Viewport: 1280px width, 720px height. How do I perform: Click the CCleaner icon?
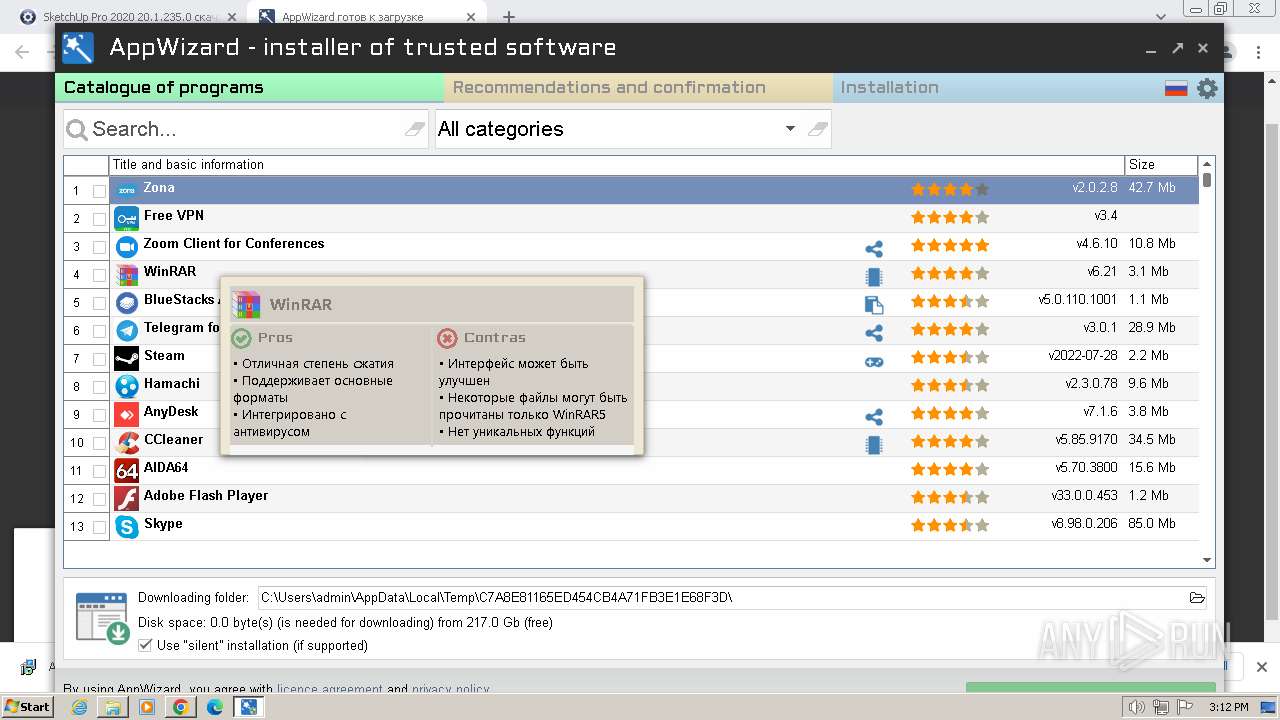click(126, 442)
